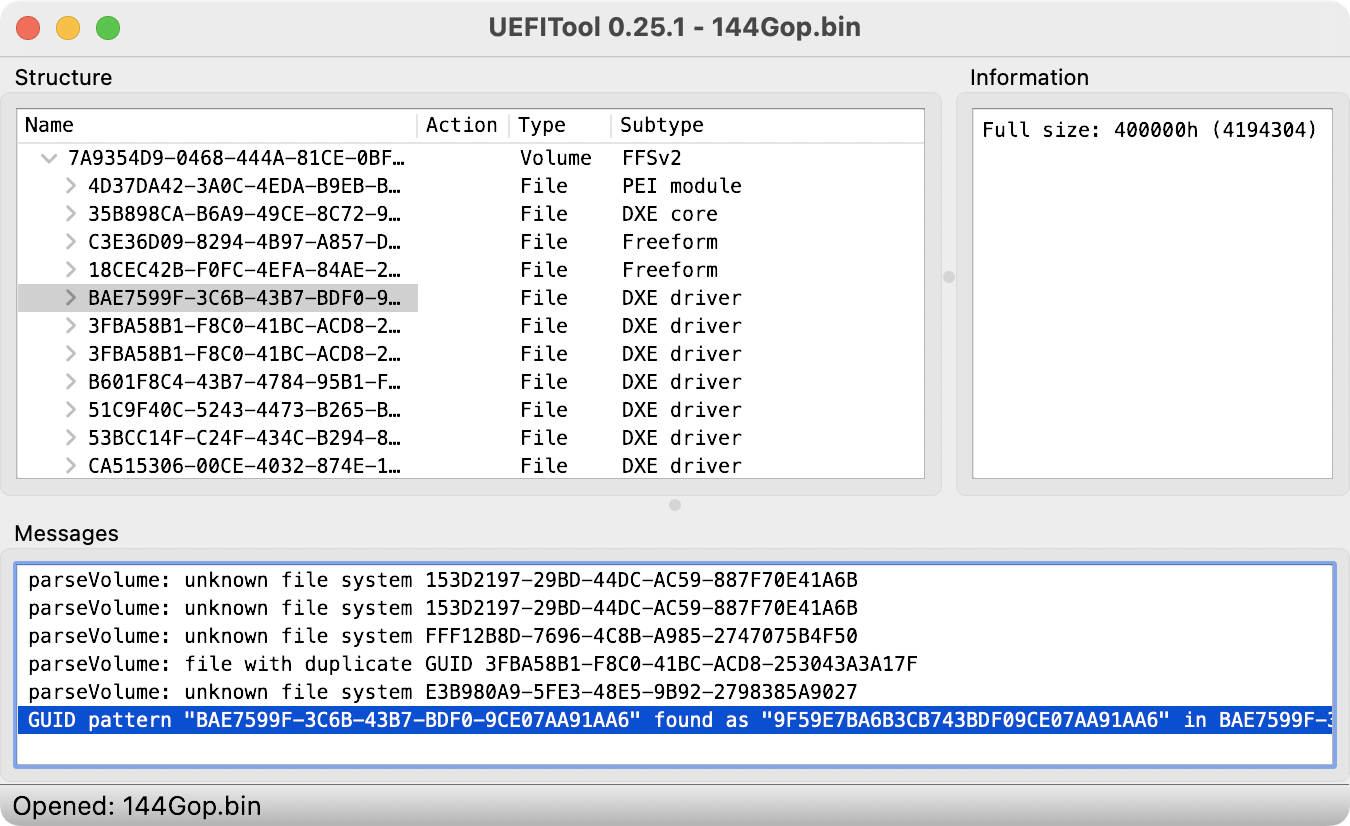Sort by the Name column header
This screenshot has width=1350, height=826.
(x=217, y=125)
